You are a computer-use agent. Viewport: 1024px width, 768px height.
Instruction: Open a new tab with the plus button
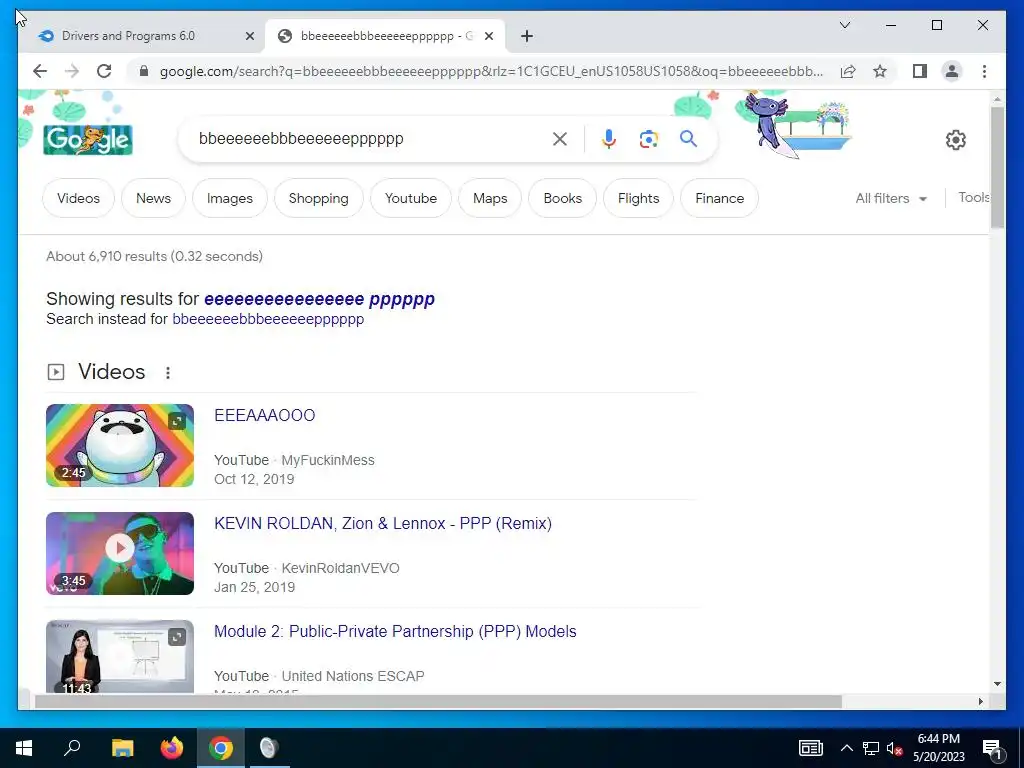click(x=527, y=36)
